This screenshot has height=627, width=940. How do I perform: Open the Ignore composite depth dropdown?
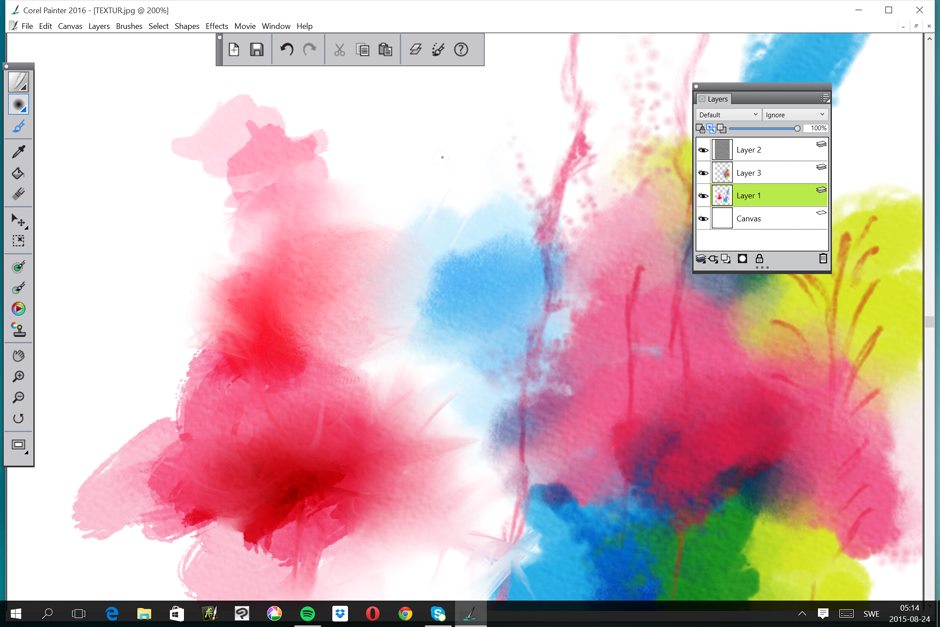click(x=795, y=114)
